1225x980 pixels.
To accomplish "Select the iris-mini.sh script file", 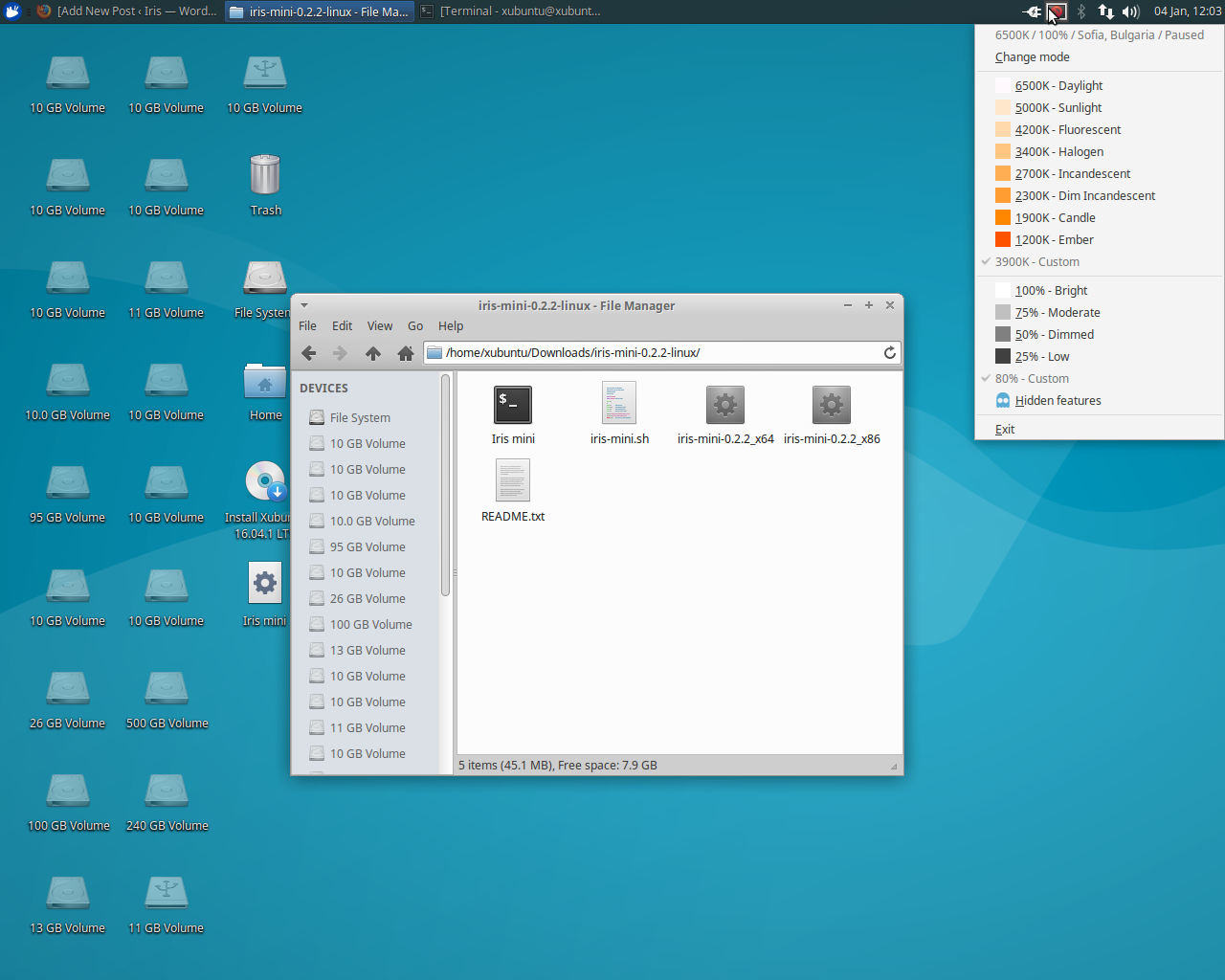I will (x=619, y=415).
